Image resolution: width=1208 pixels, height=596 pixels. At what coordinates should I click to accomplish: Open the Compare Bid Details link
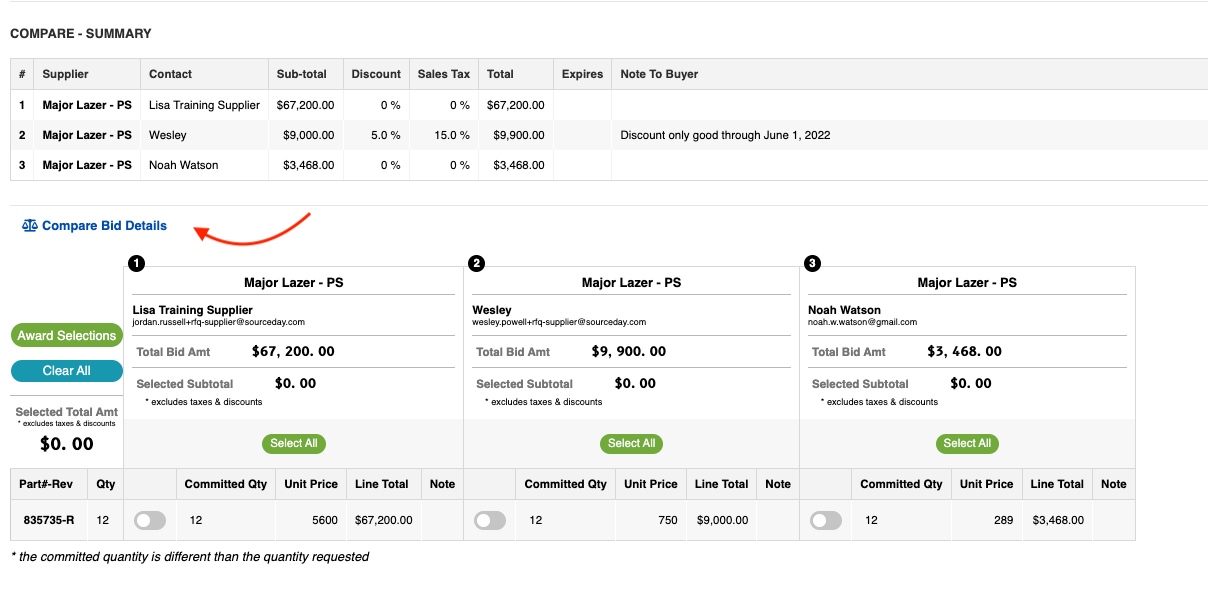point(104,226)
